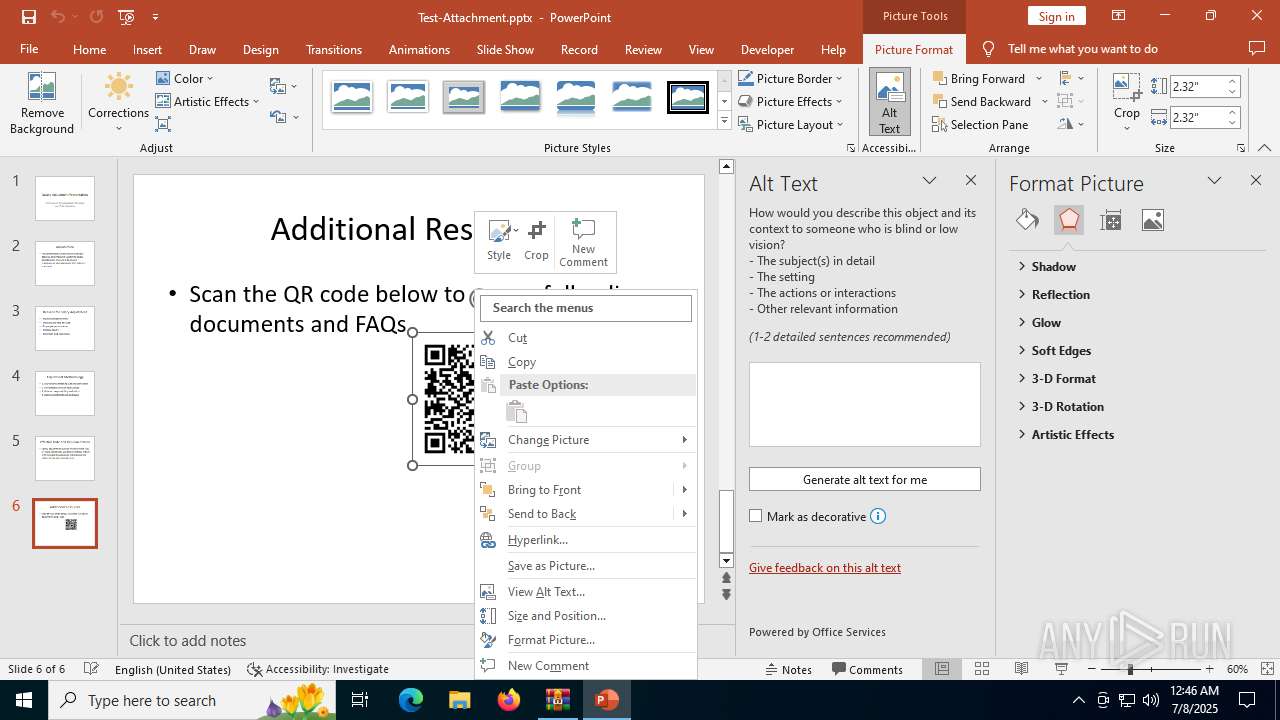
Task: Click Task View icon on taskbar
Action: (360, 700)
